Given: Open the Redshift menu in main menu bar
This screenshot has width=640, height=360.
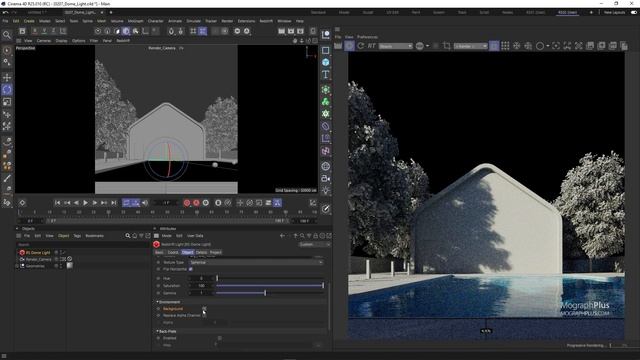Looking at the screenshot, I should (x=266, y=21).
